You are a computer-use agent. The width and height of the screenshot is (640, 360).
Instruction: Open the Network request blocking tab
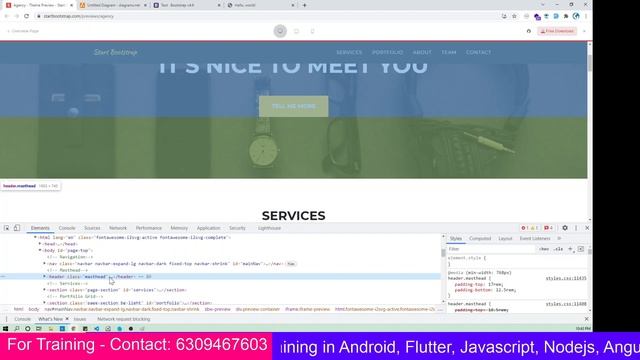(x=124, y=319)
